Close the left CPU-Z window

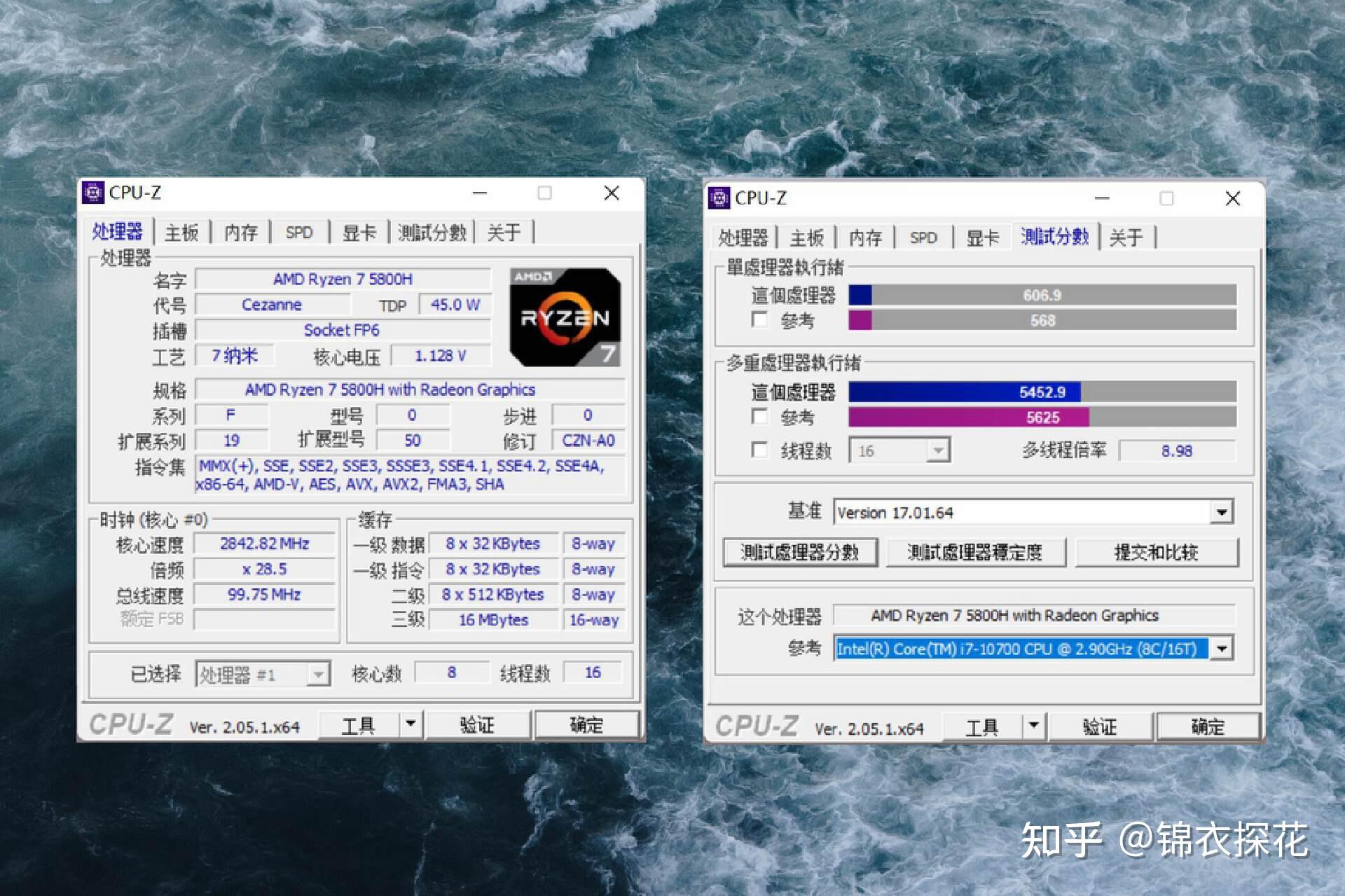click(x=612, y=193)
